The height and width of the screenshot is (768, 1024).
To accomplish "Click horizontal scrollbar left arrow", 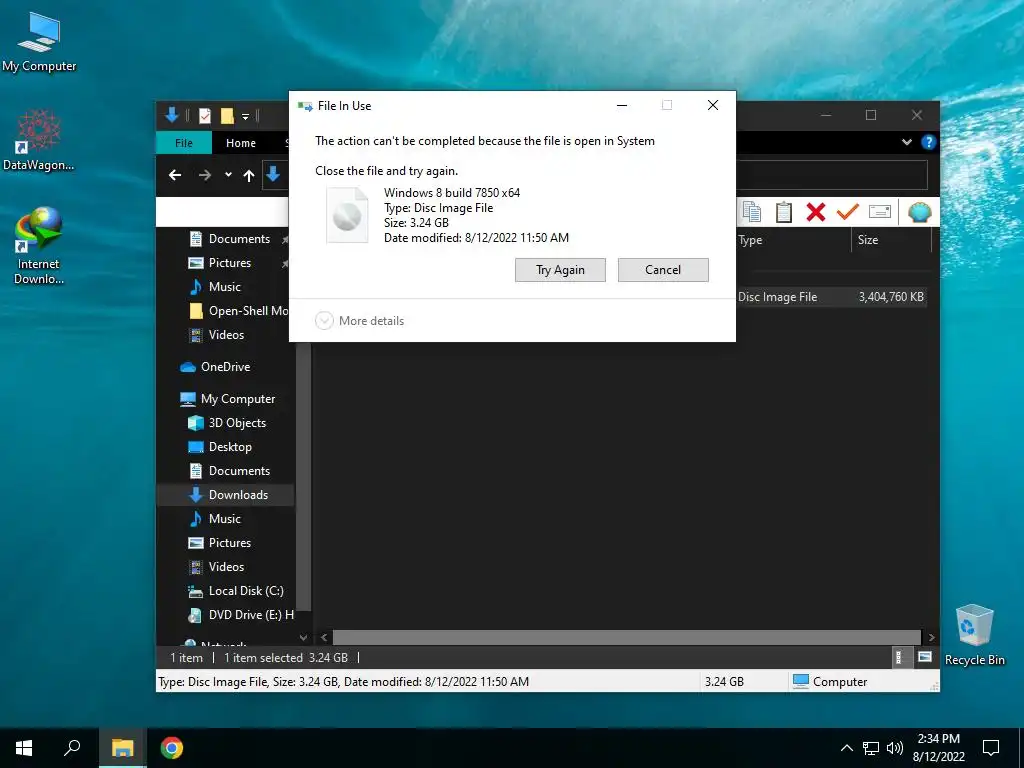I will point(324,637).
